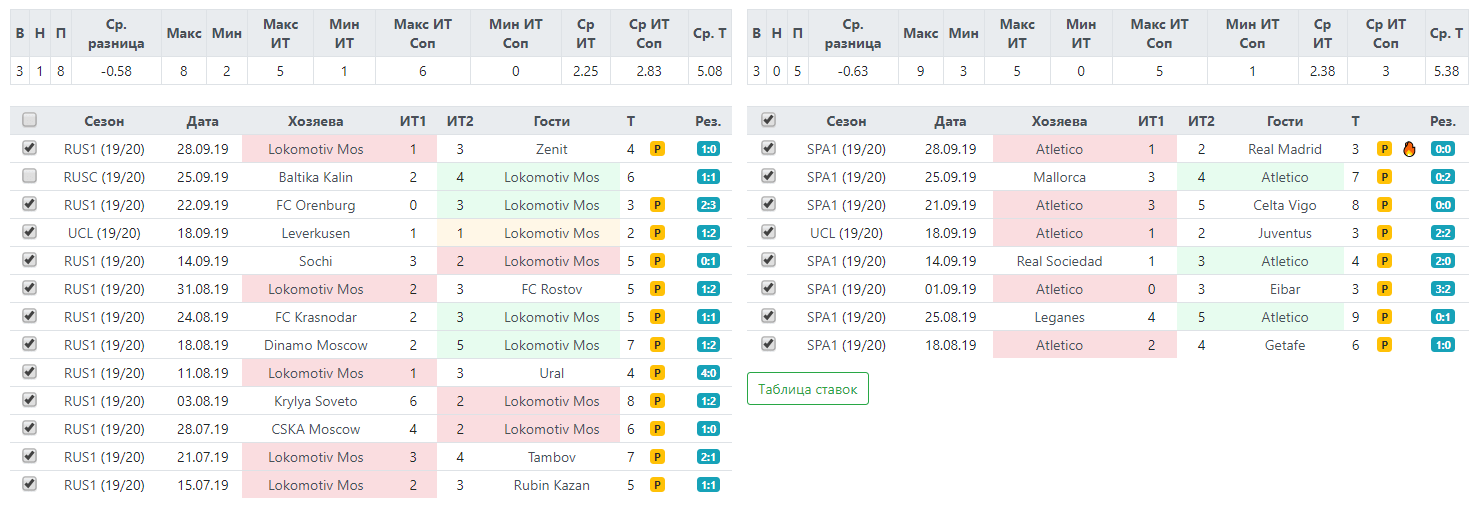Click the RUSC (19/20) season cell
The image size is (1483, 505).
[105, 177]
